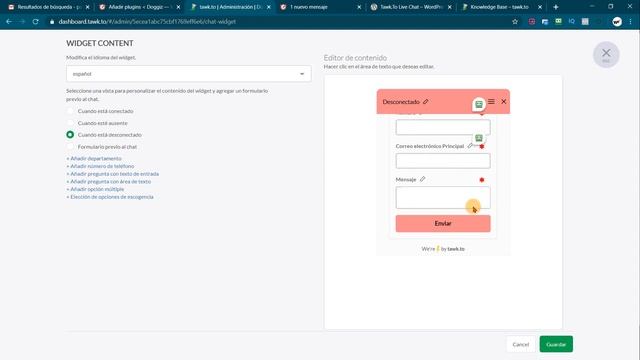Screen dimensions: 640x360
Task: Select Formulario previo al chat option
Action: [70, 147]
